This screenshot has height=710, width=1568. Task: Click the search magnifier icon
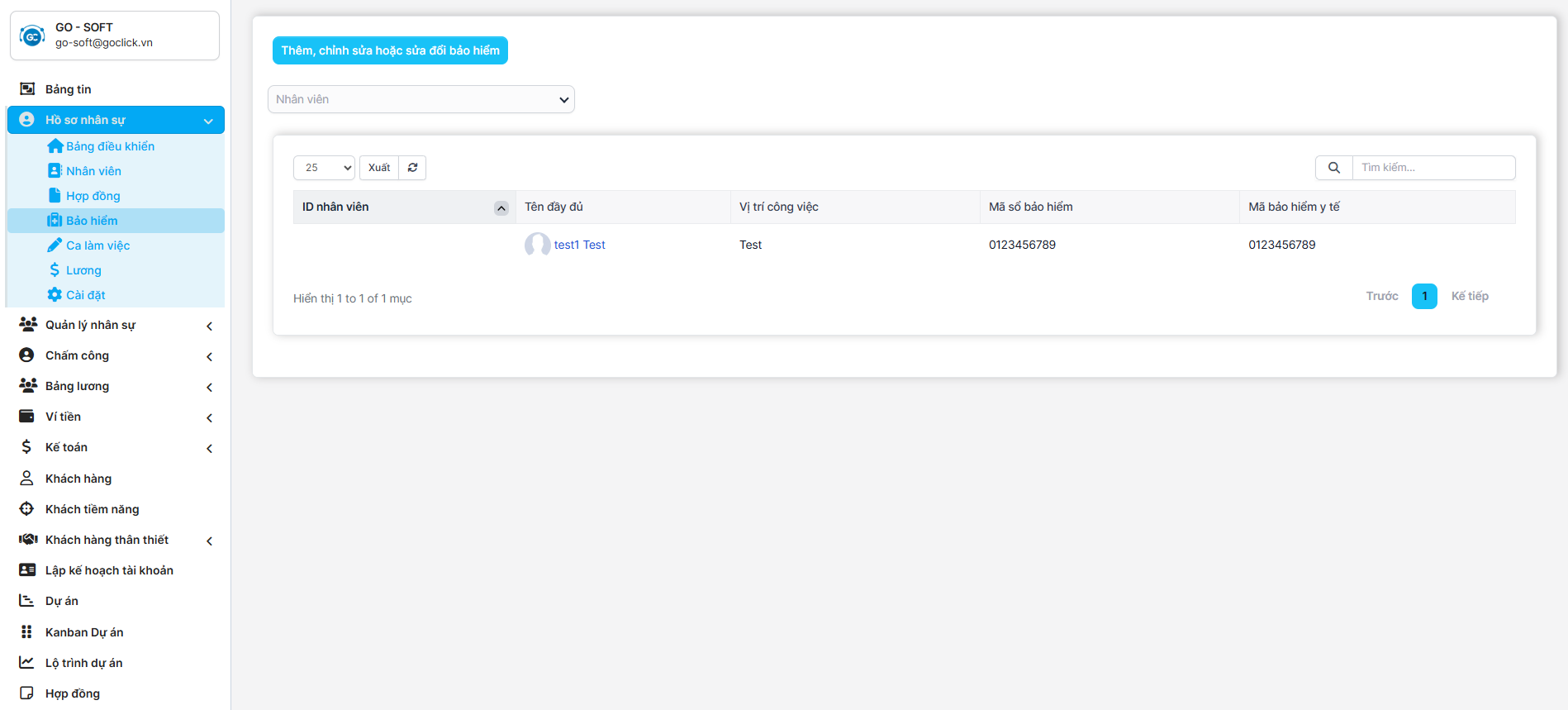[x=1333, y=168]
